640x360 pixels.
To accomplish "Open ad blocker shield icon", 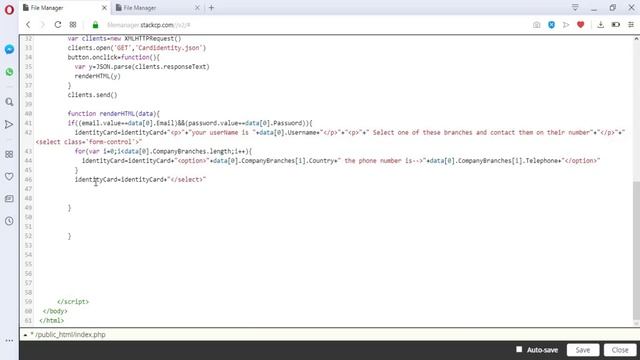I will 551,25.
